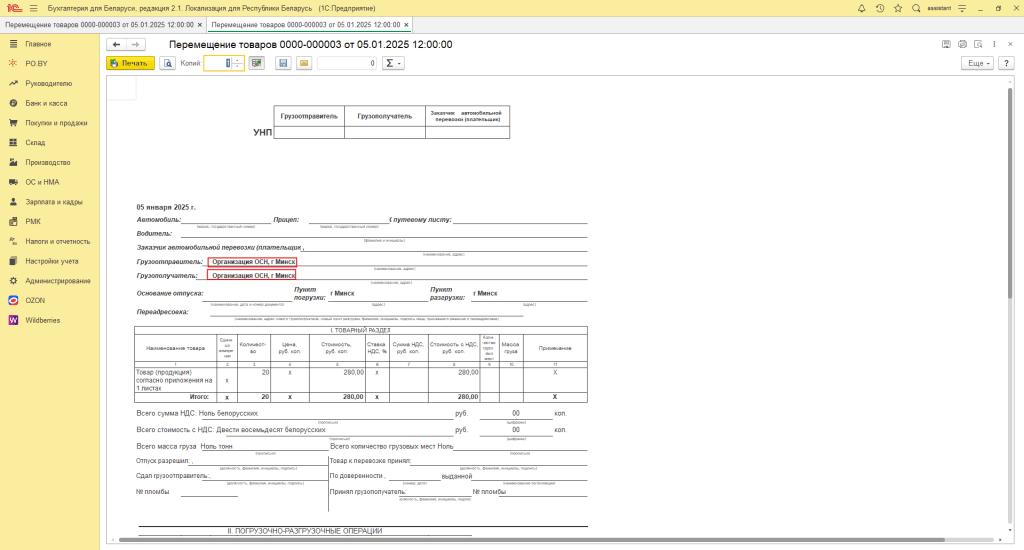
Task: Select the second, active Перемещение товаров tab
Action: [306, 25]
